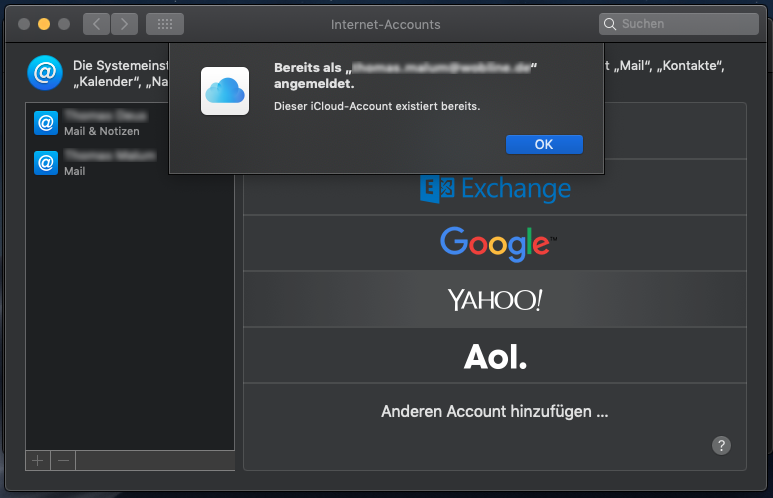Viewport: 773px width, 498px height.
Task: Choose Google as account type
Action: 495,243
